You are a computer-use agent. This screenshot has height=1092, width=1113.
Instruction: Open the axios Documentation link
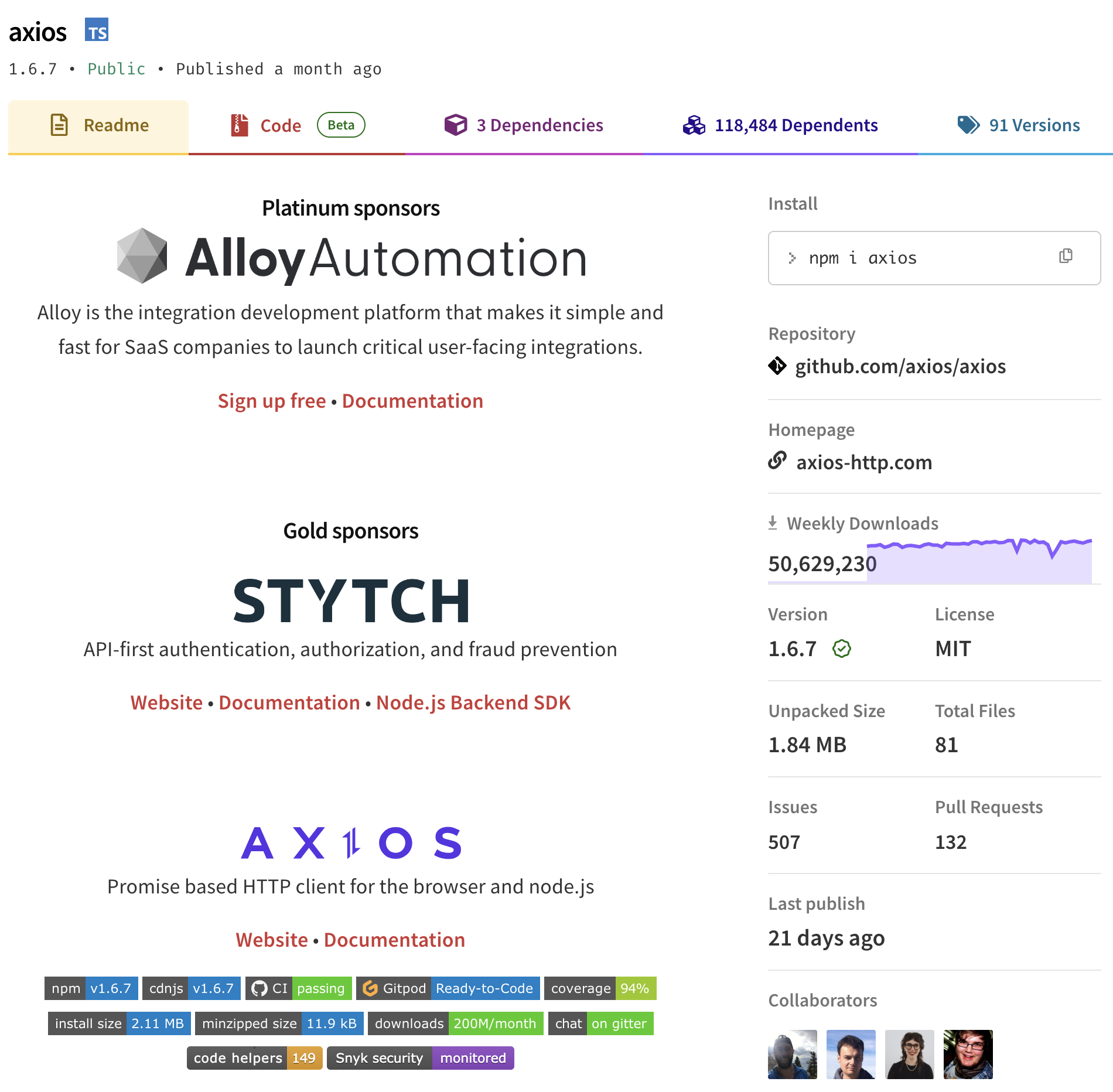[394, 940]
